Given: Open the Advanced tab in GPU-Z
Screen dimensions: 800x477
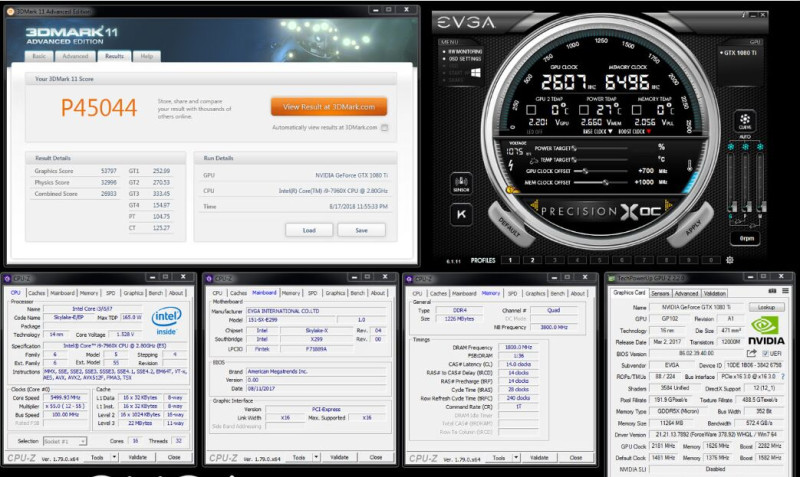Looking at the screenshot, I should coord(686,293).
